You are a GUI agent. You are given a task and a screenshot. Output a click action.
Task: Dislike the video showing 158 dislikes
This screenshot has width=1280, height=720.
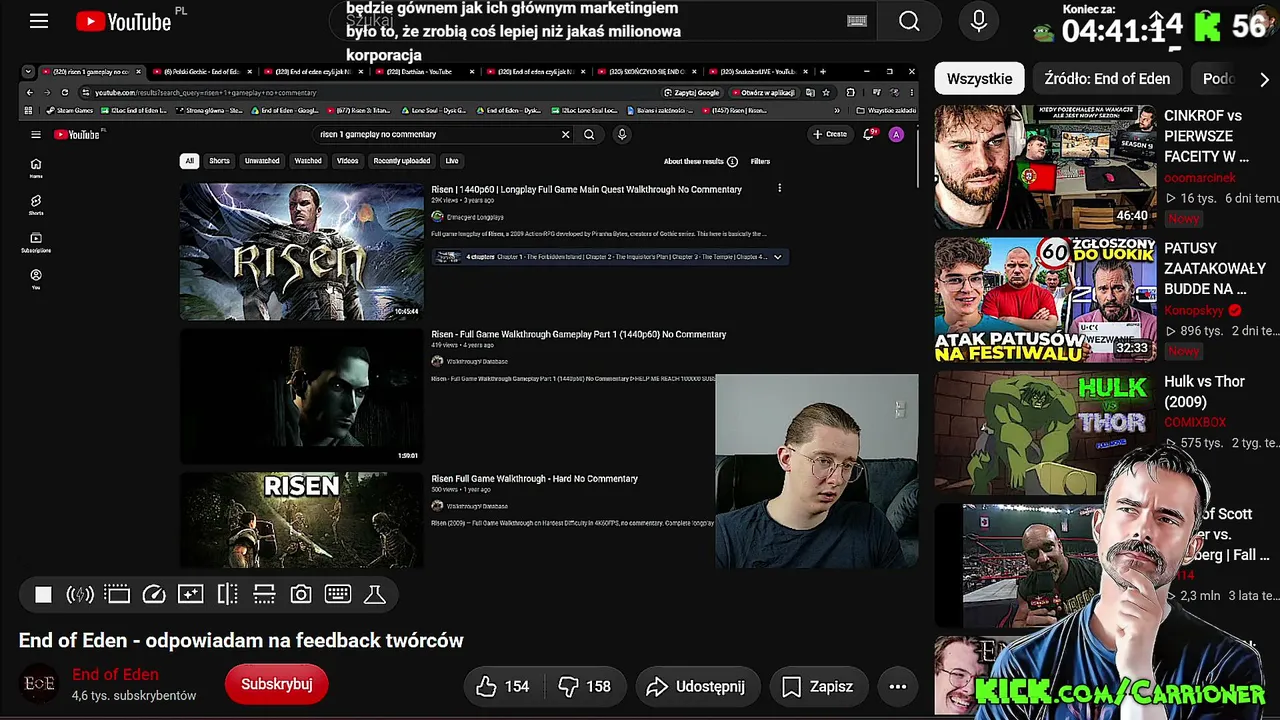point(584,686)
